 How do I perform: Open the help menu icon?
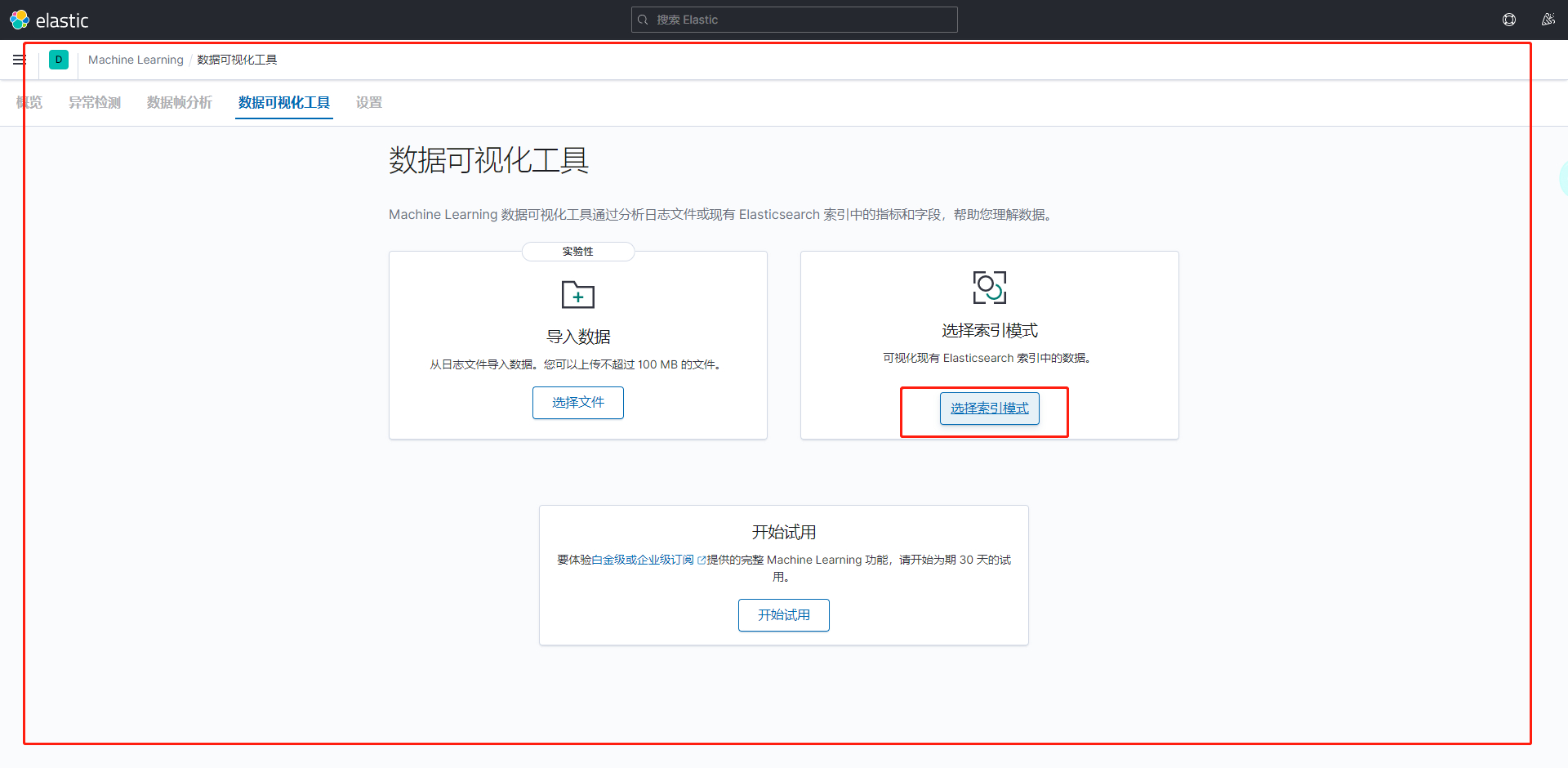1509,20
